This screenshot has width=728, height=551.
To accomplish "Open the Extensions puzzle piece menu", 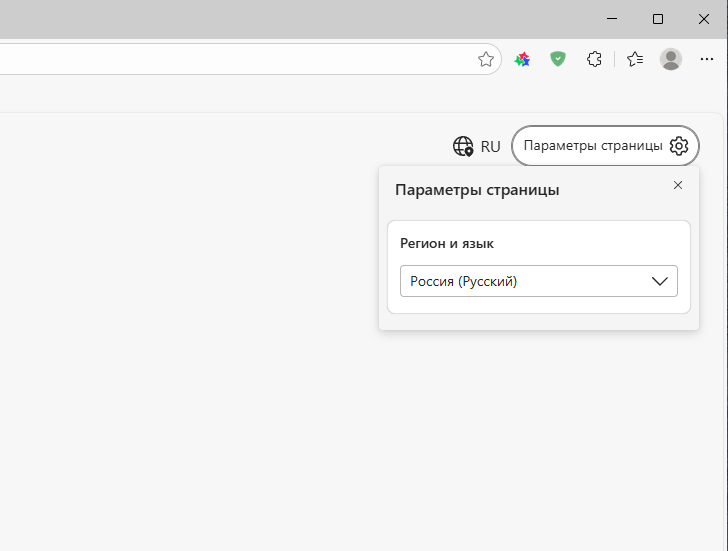I will (x=594, y=59).
